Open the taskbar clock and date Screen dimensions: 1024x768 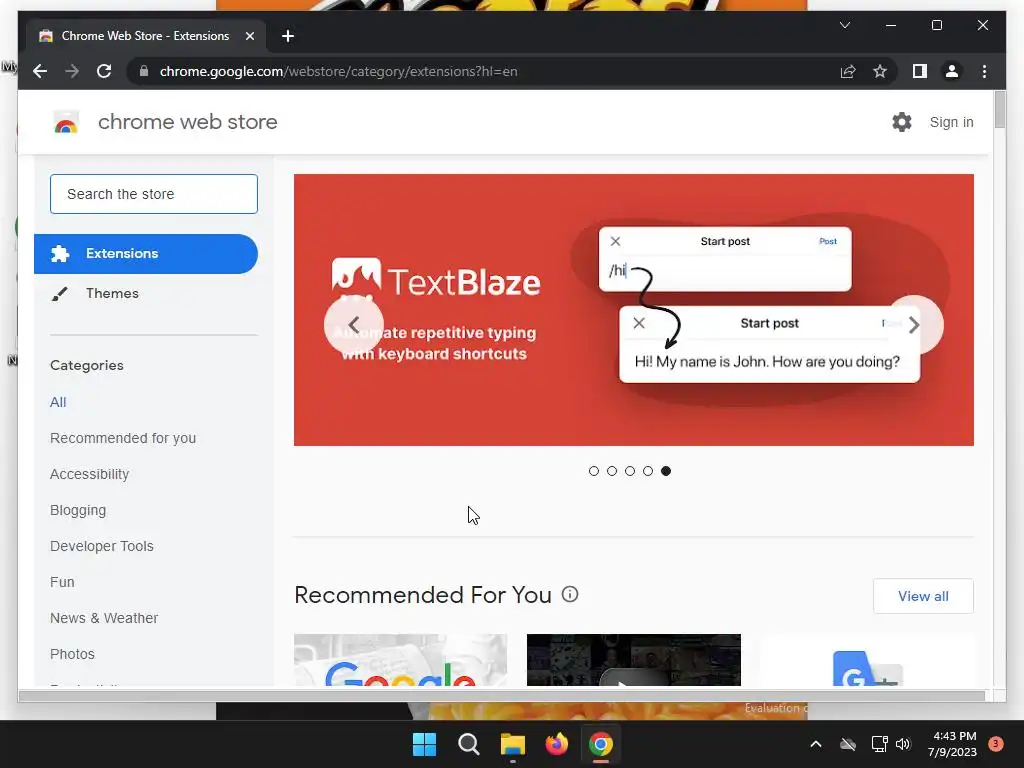pyautogui.click(x=953, y=744)
